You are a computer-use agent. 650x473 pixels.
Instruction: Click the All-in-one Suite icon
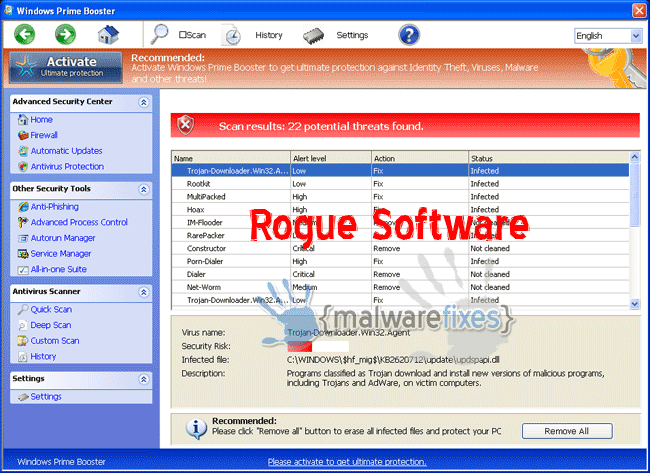[x=23, y=270]
